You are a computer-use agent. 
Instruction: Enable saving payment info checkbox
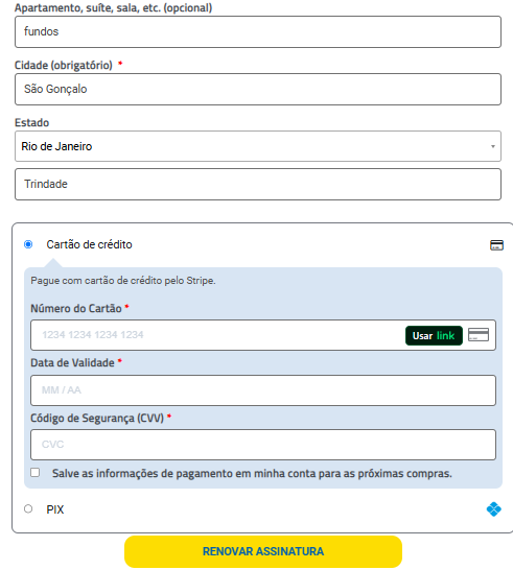(35, 473)
